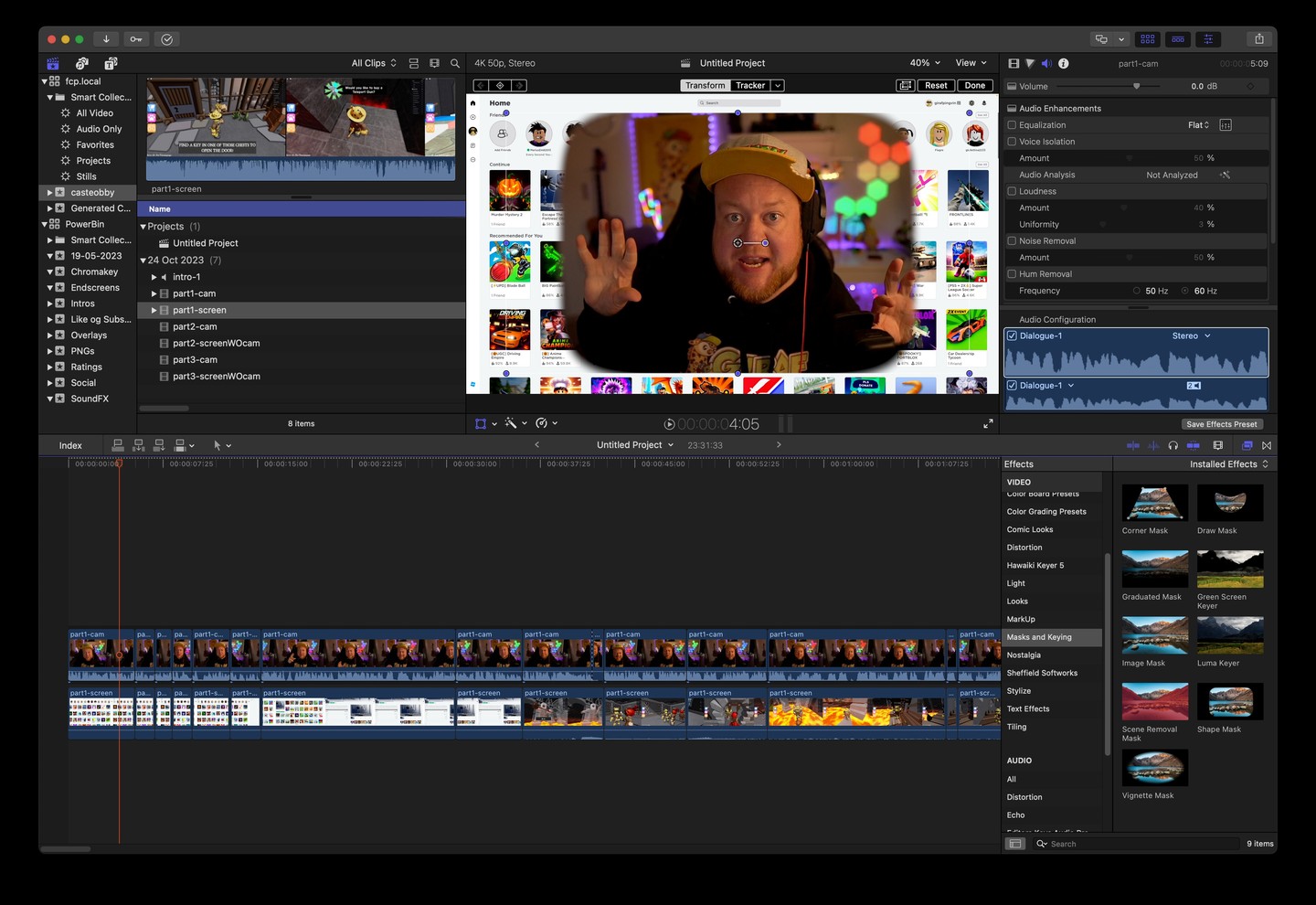Enable the Noise Removal checkbox
Viewport: 1316px width, 905px height.
[1012, 241]
